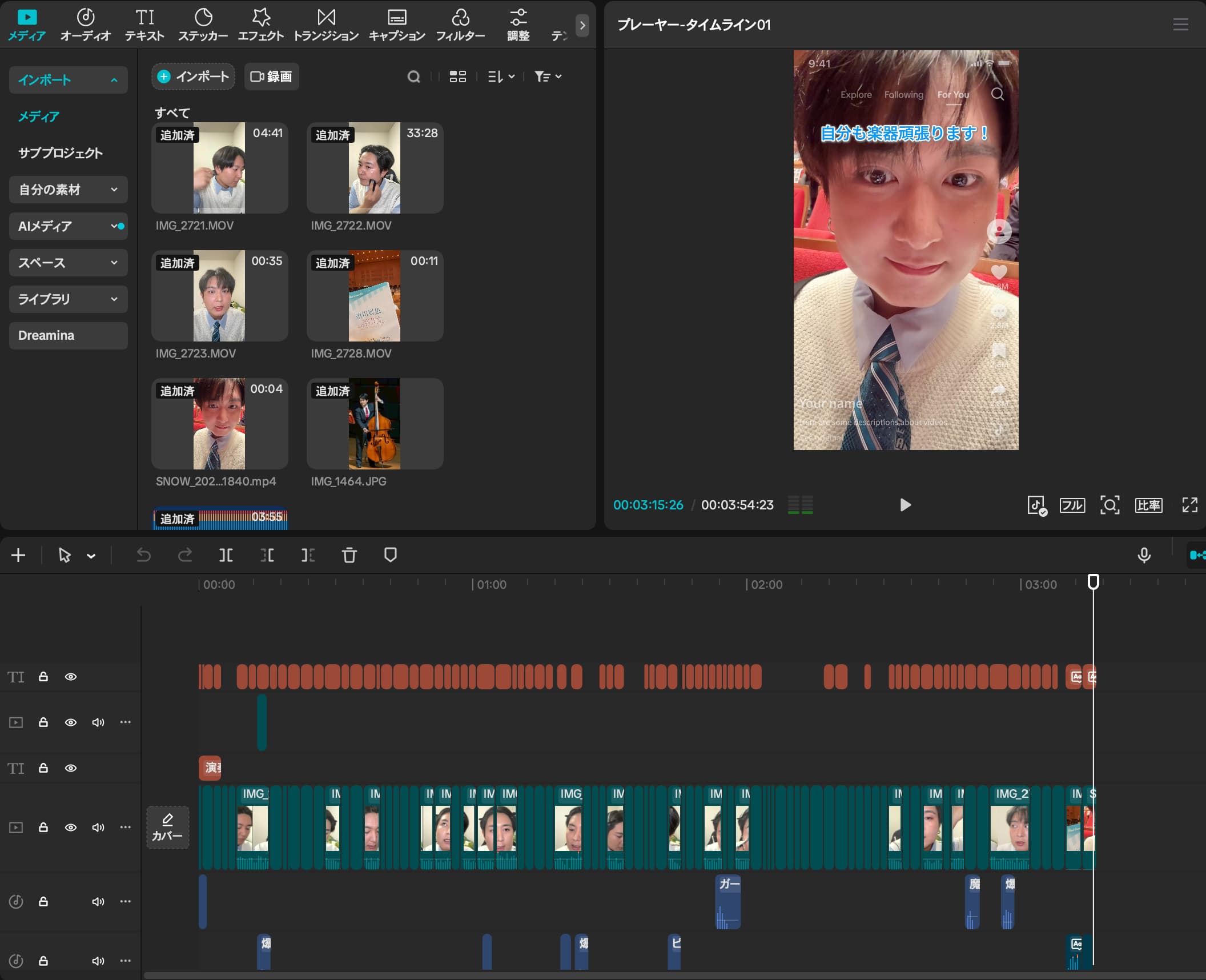Click the timeline playhead handle
This screenshot has width=1206, height=980.
point(1093,581)
